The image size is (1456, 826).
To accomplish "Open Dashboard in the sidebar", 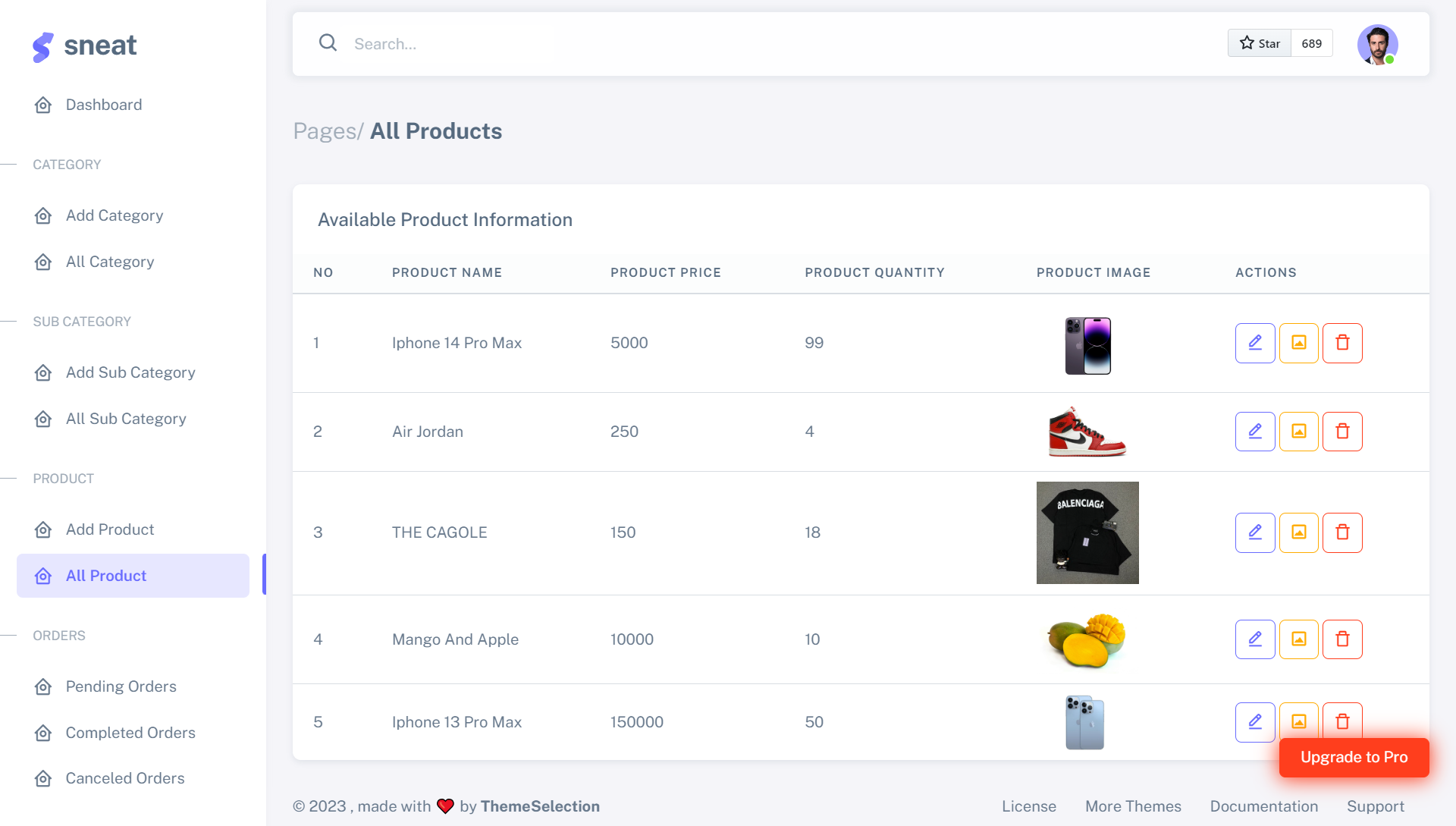I will [104, 105].
